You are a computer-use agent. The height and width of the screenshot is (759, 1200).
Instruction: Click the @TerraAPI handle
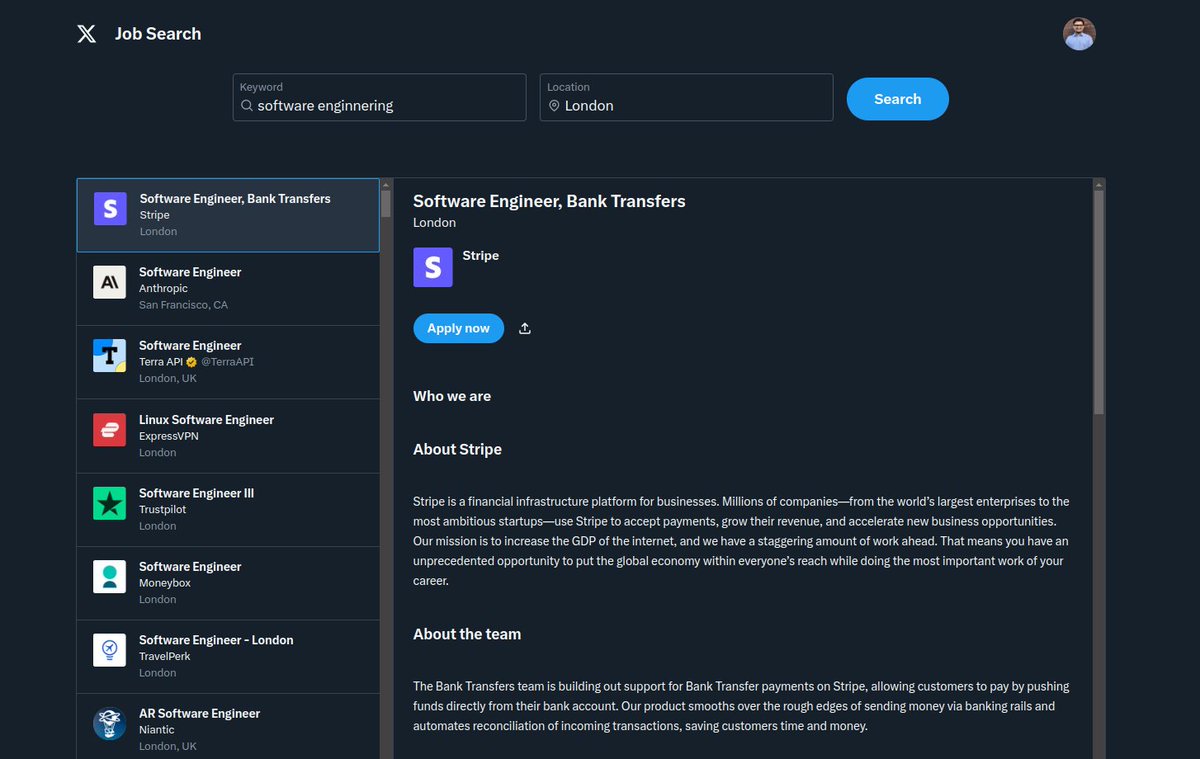pyautogui.click(x=227, y=362)
